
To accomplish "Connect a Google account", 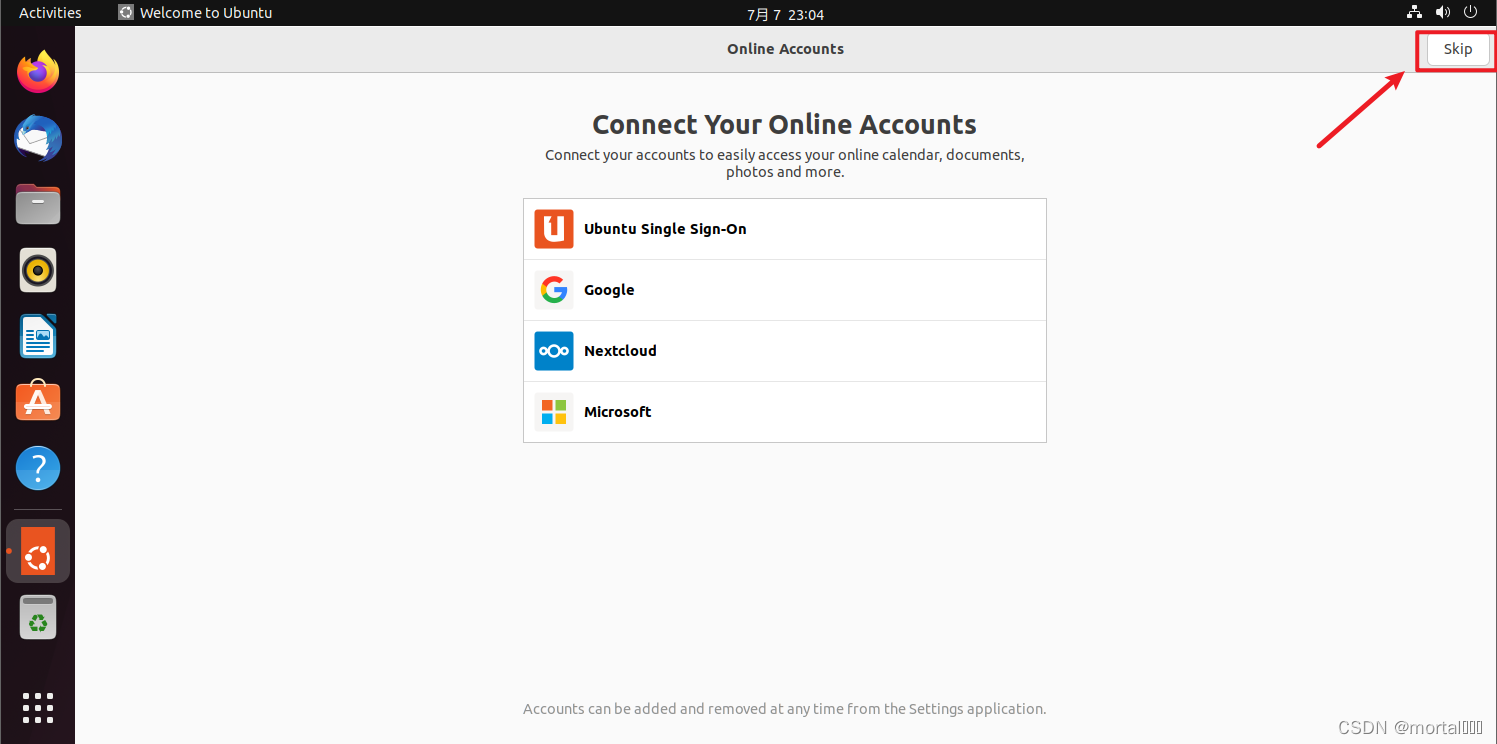I will point(785,290).
